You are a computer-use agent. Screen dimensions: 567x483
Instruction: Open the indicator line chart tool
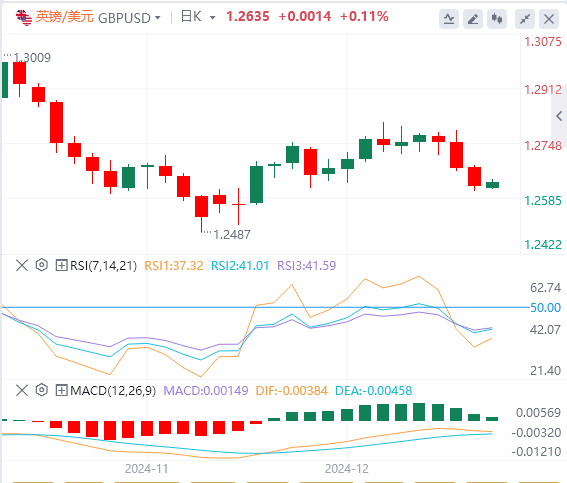(x=449, y=19)
